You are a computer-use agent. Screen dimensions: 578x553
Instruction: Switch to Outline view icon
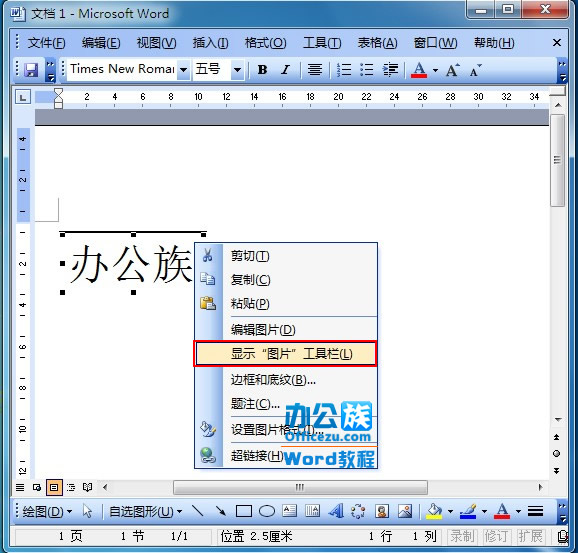[71, 487]
